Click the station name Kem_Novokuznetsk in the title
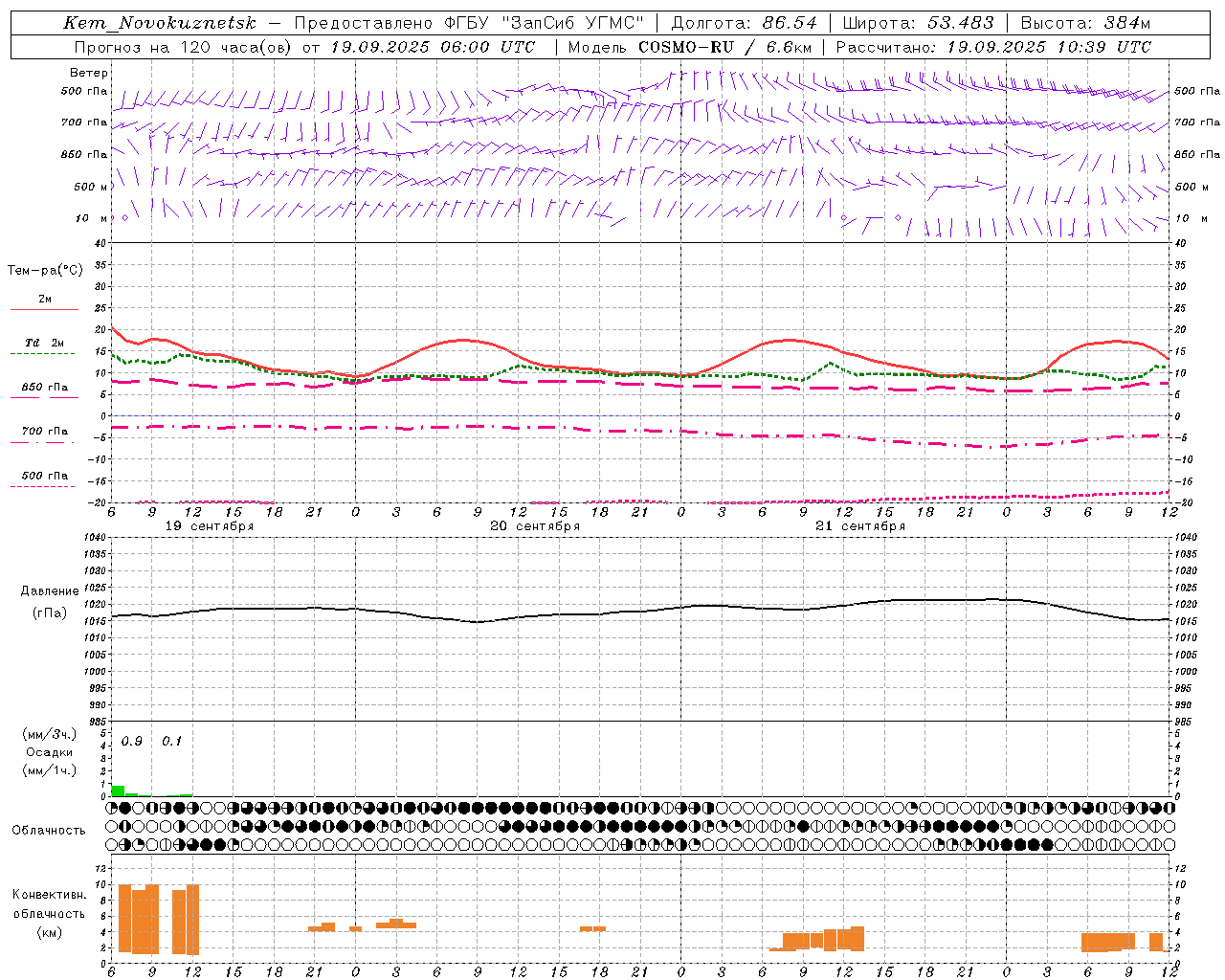The width and height of the screenshot is (1225, 980). coord(160,23)
